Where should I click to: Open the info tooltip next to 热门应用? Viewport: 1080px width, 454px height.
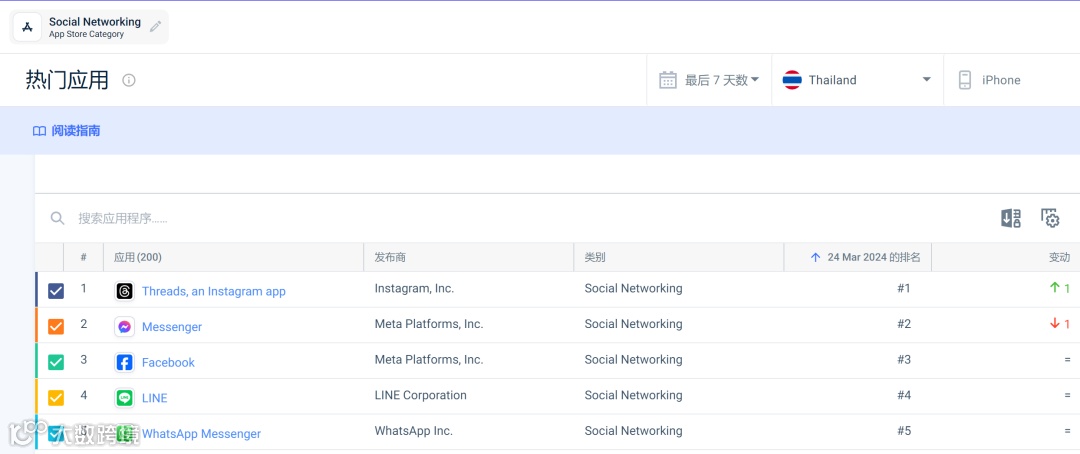129,80
